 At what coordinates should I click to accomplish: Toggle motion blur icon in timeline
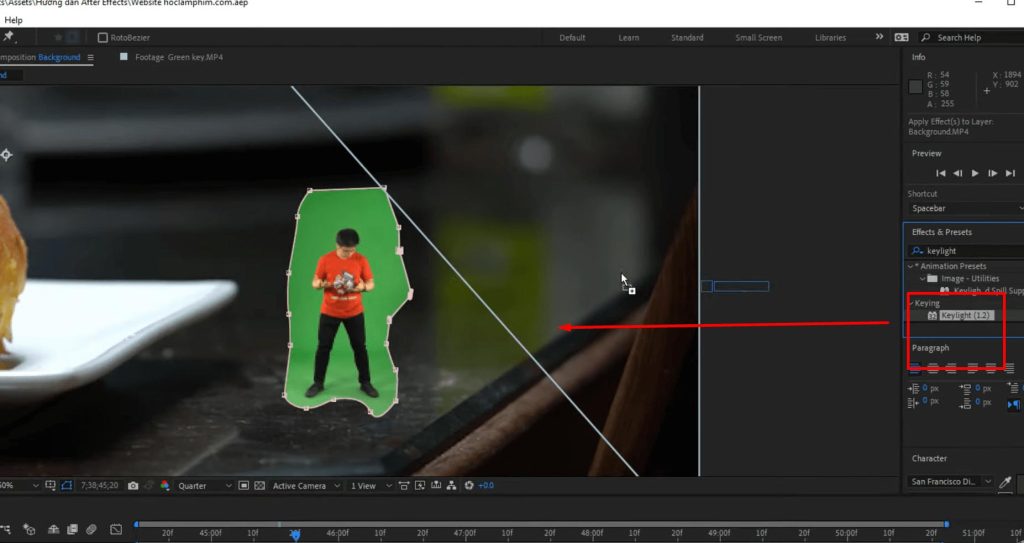91,529
